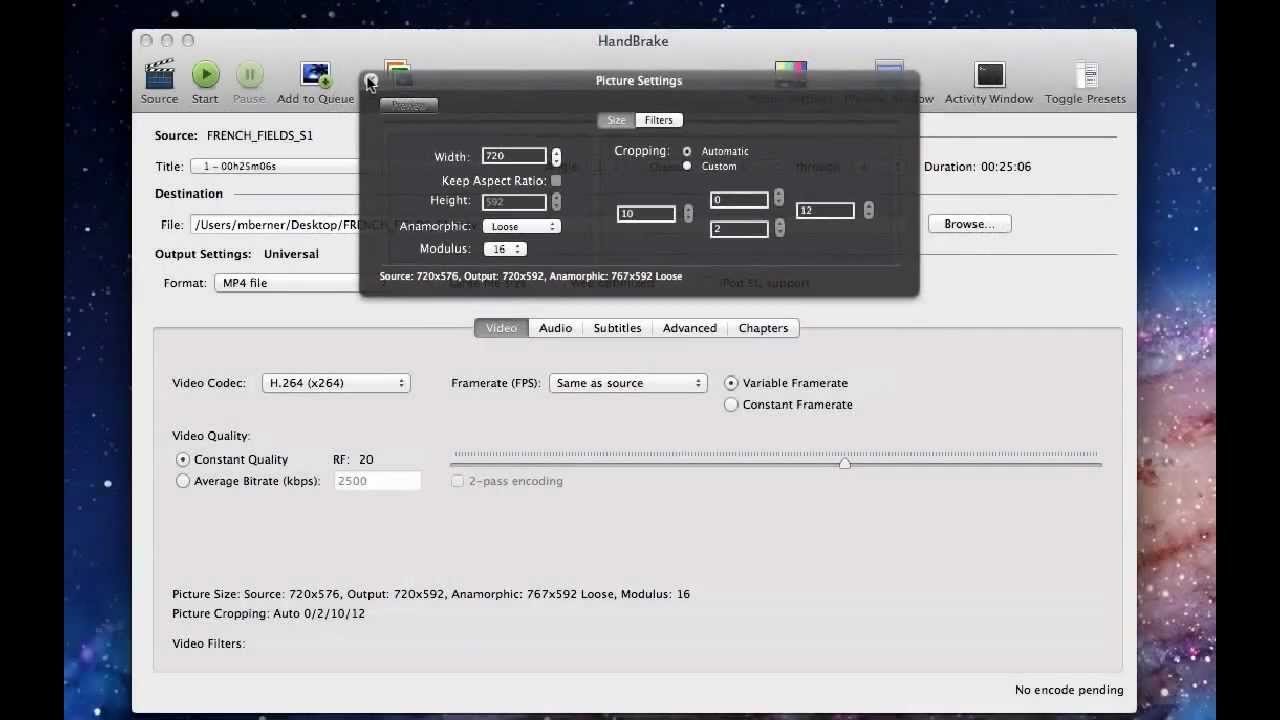Viewport: 1280px width, 720px height.
Task: Select the Constant Quality radio button
Action: [182, 460]
